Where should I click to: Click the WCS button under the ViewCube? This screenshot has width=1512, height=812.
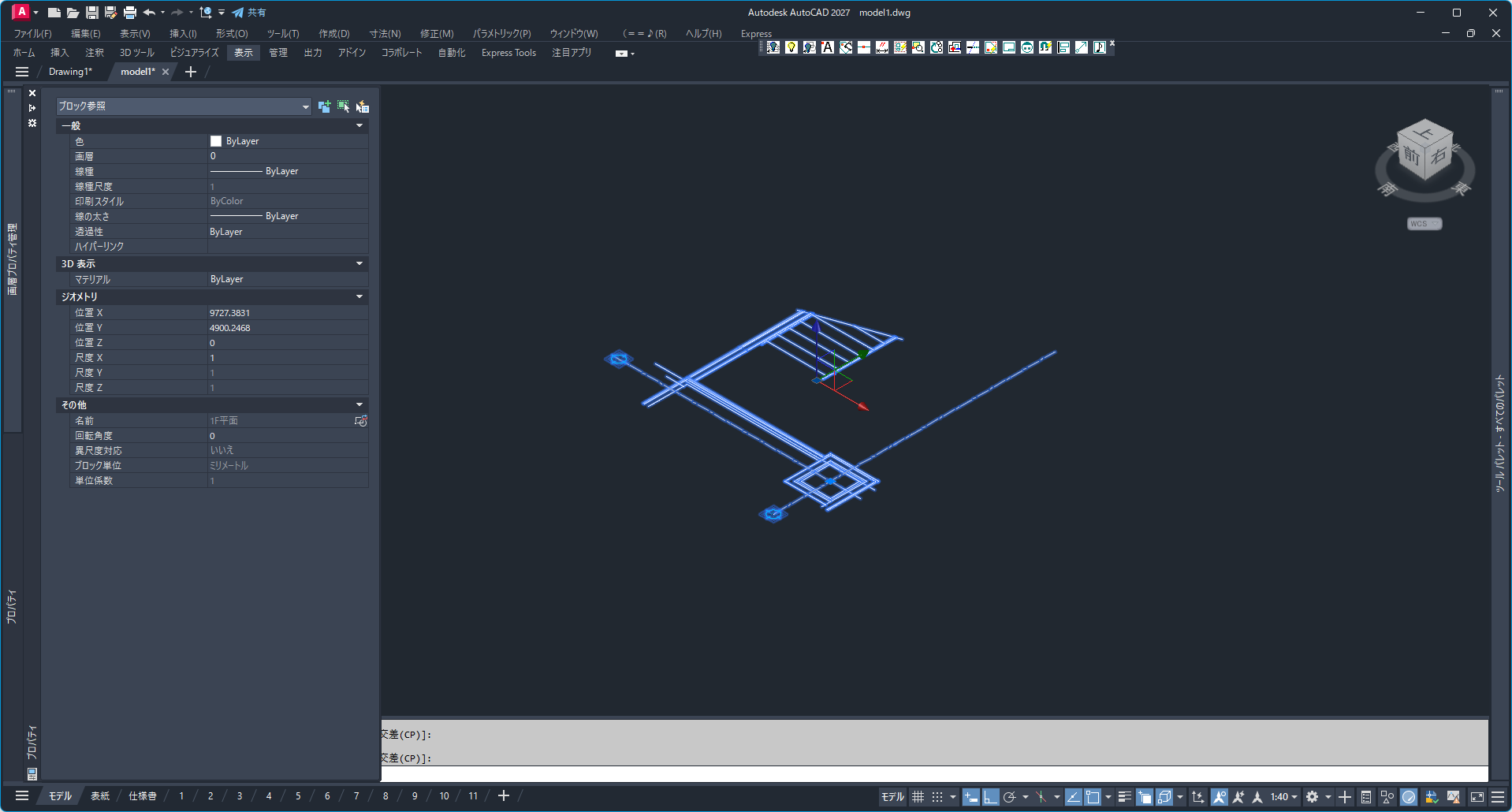pyautogui.click(x=1424, y=224)
